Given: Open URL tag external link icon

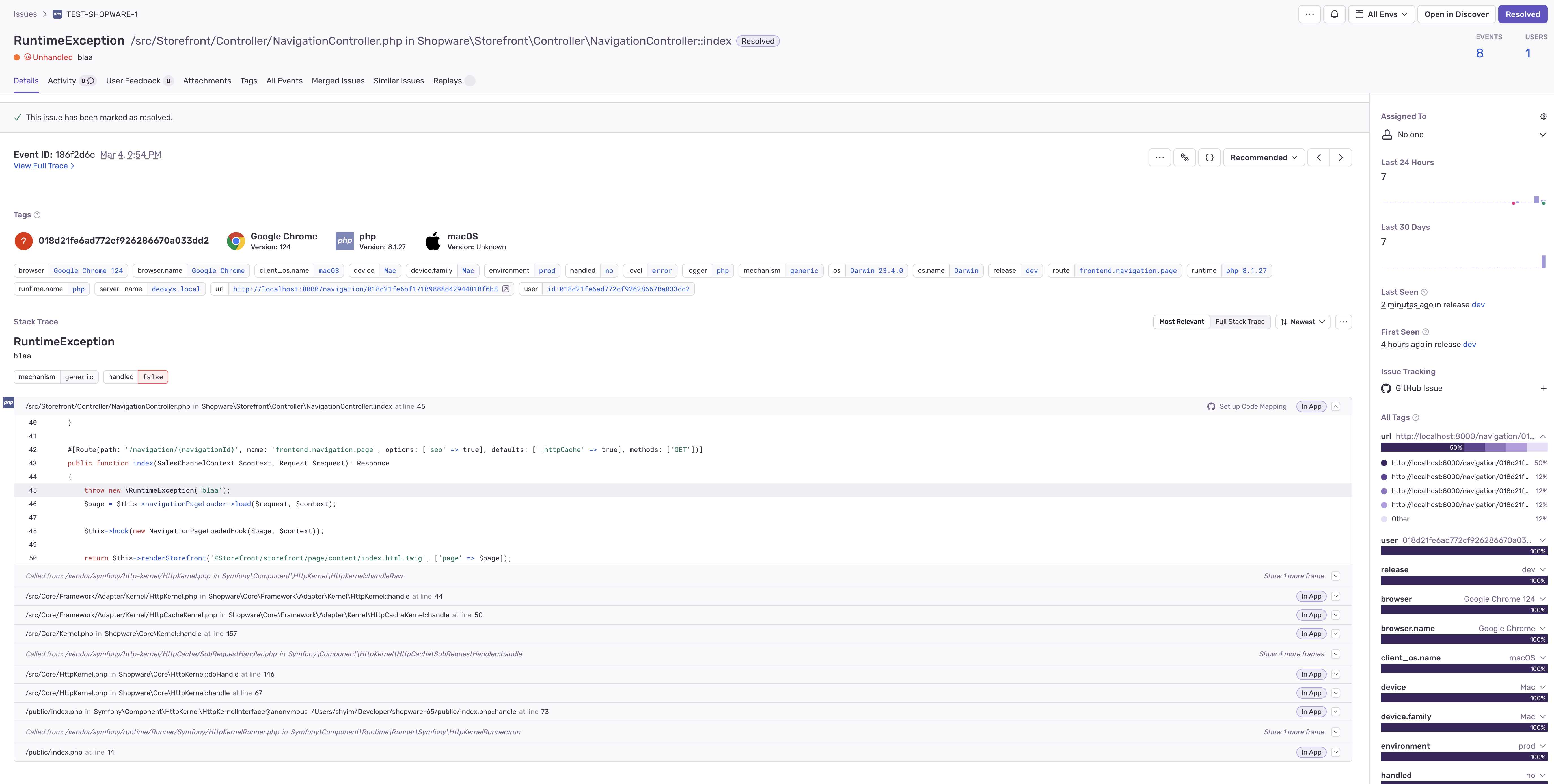Looking at the screenshot, I should 506,289.
